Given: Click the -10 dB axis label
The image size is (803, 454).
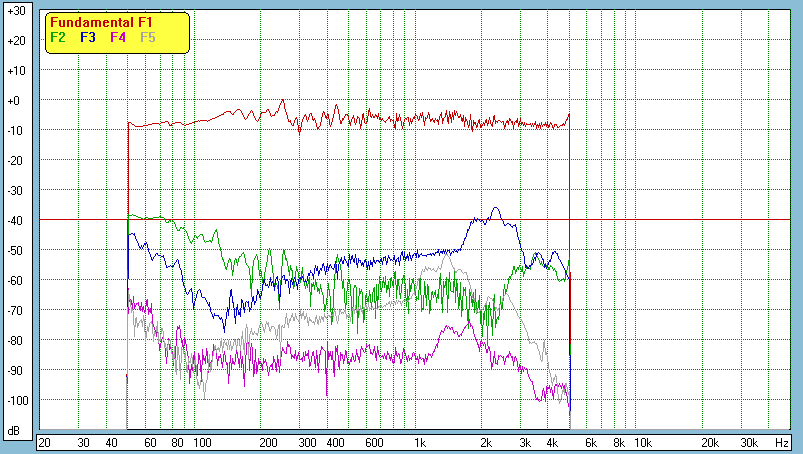Looking at the screenshot, I should click(15, 131).
